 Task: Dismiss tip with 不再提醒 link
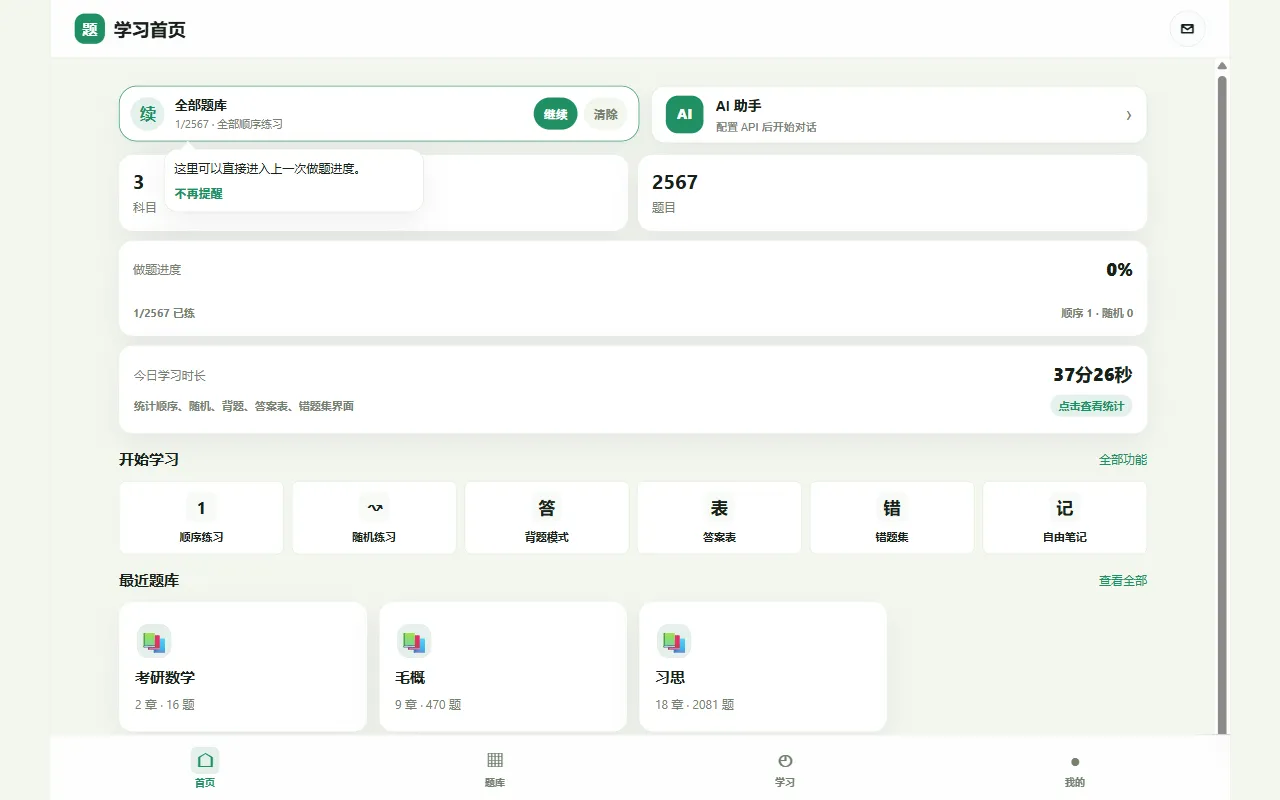tap(199, 194)
